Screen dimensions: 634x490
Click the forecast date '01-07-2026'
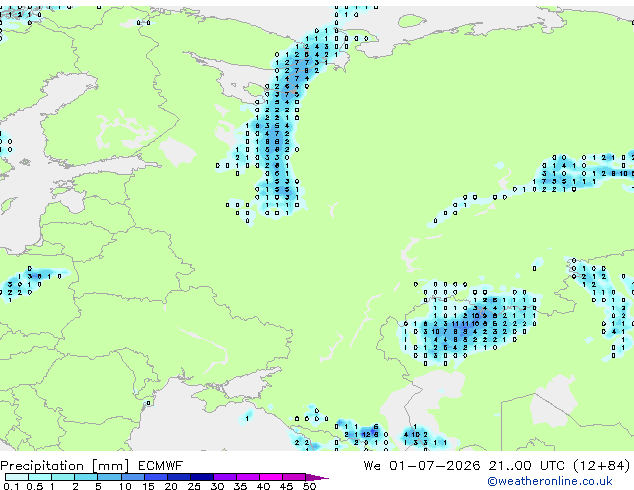pyautogui.click(x=435, y=466)
